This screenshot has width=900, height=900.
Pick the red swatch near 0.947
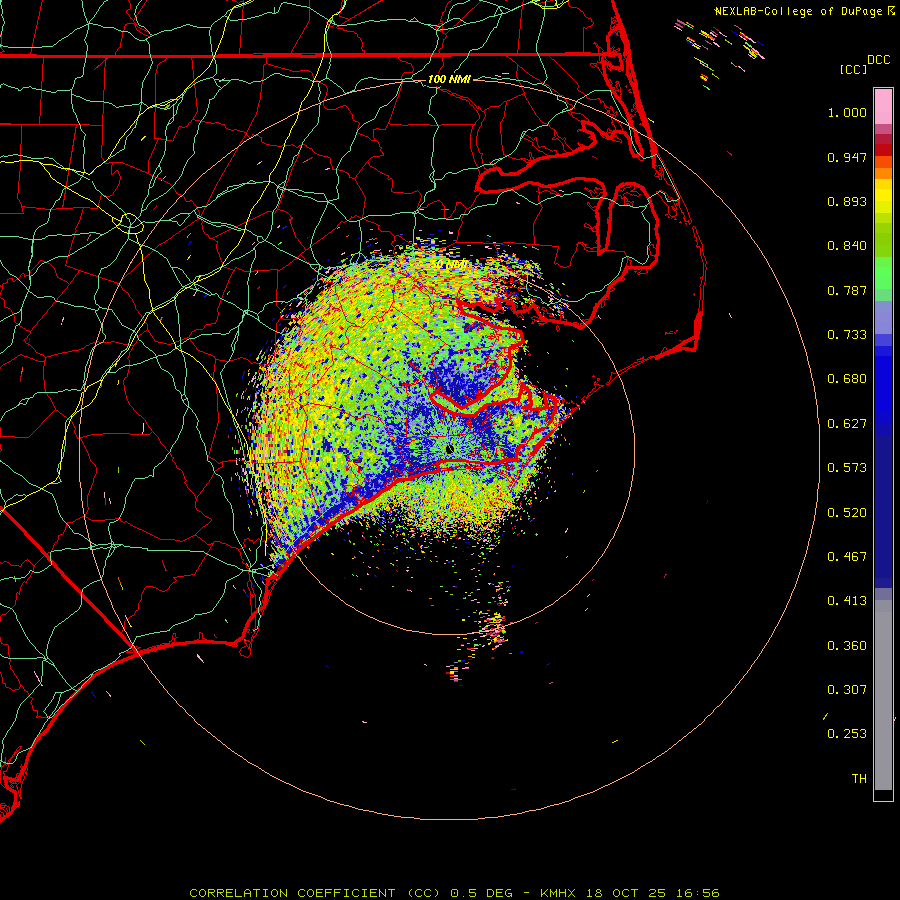point(883,150)
